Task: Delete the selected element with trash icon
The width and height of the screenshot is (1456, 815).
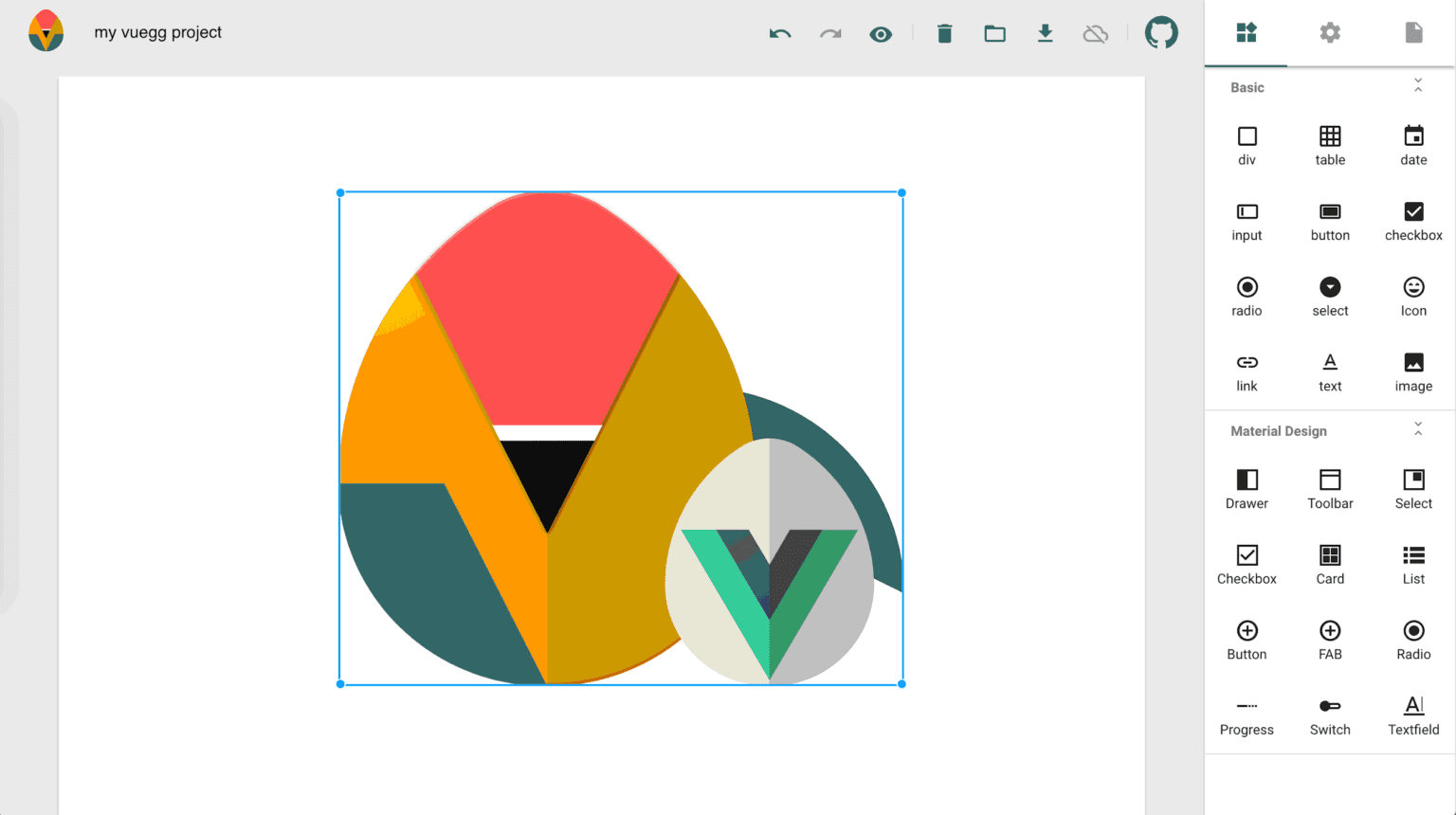Action: [944, 32]
